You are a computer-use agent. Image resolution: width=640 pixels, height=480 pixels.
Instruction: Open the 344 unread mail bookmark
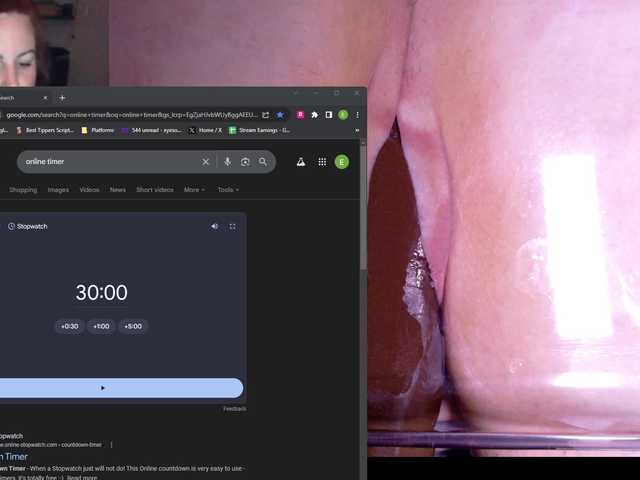click(152, 130)
